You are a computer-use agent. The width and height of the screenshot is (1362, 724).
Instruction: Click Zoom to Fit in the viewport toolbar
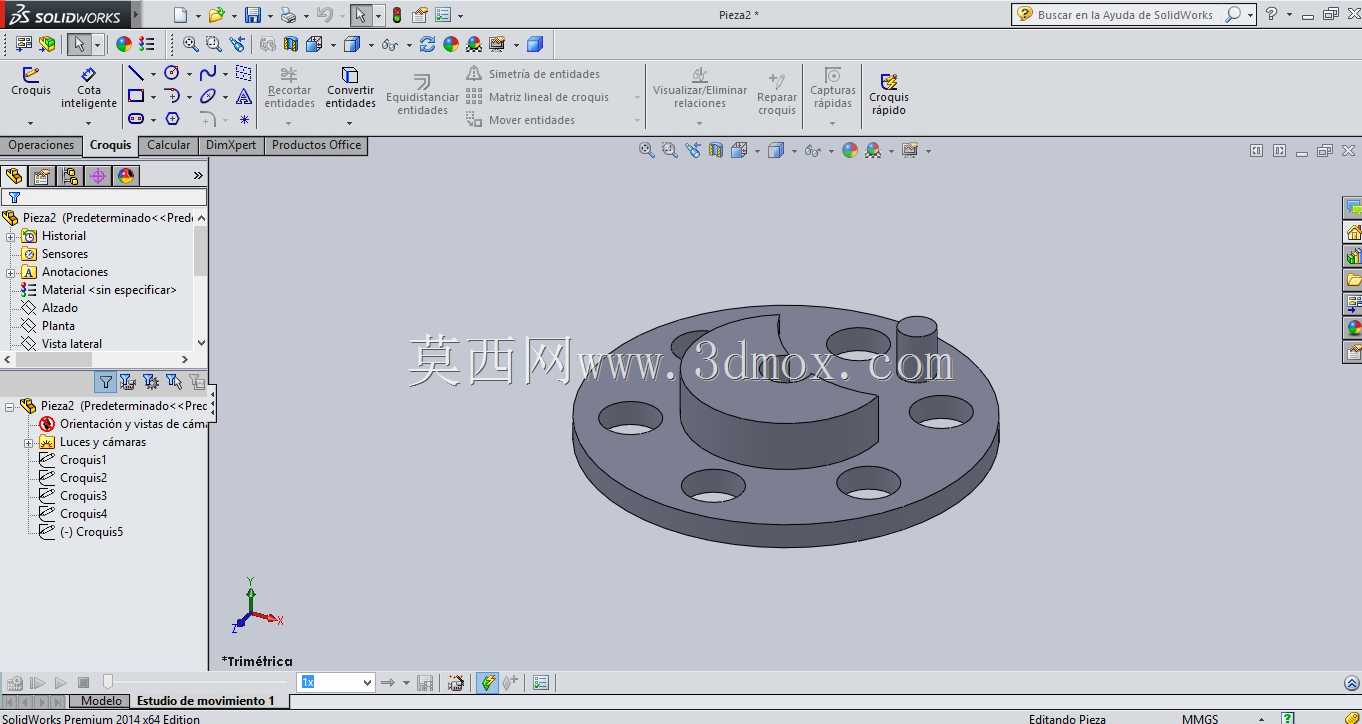click(647, 150)
